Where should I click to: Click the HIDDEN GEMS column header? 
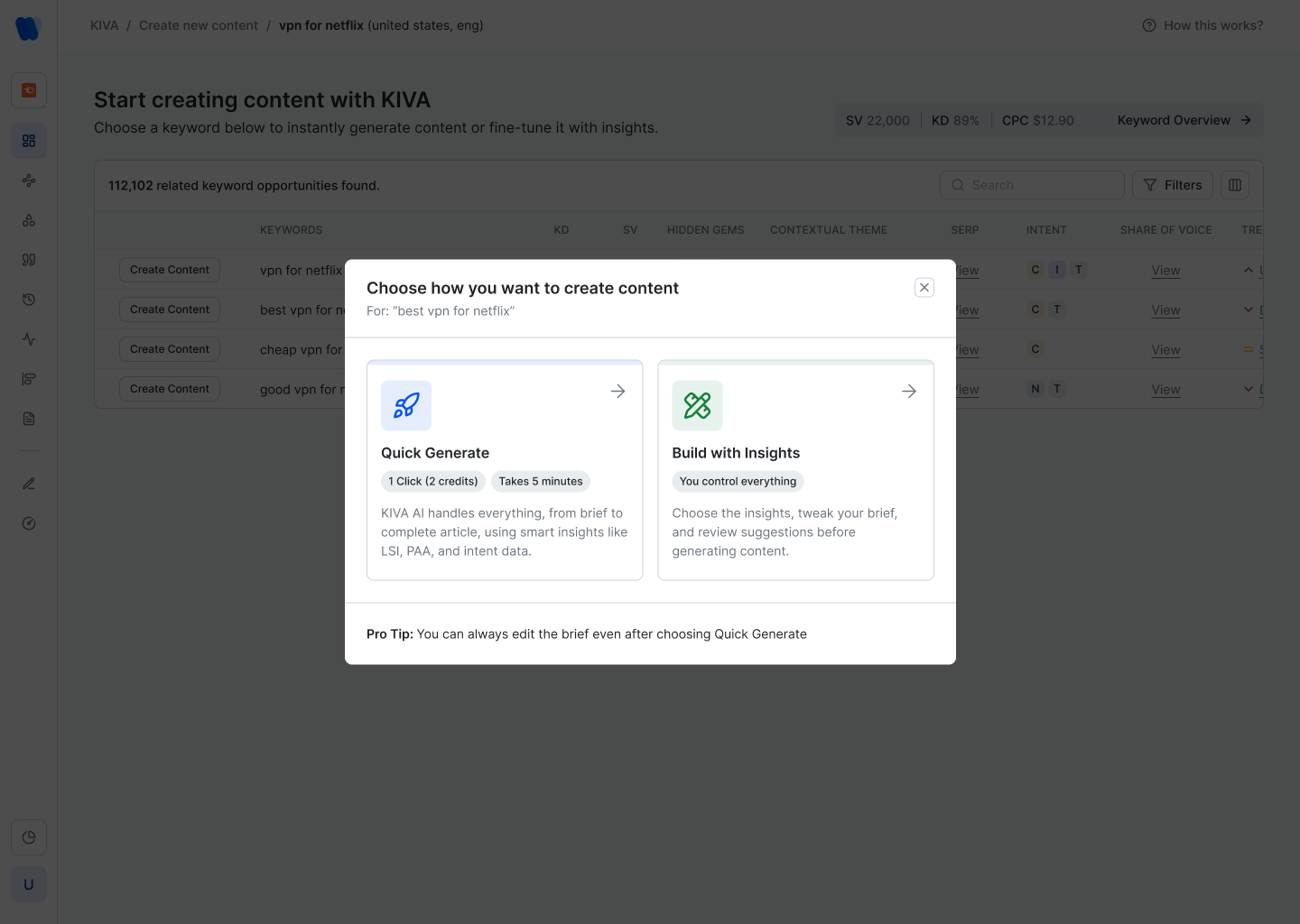pos(706,230)
